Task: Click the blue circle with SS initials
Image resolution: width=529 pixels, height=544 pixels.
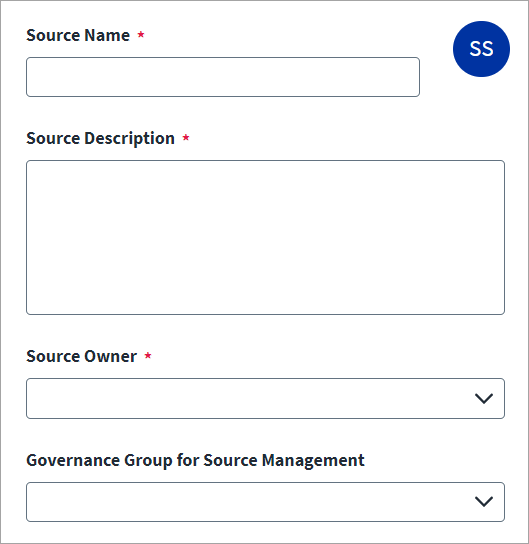Action: [x=481, y=49]
